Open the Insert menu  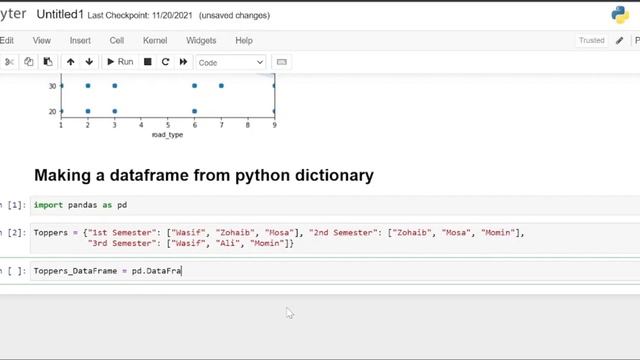[80, 40]
